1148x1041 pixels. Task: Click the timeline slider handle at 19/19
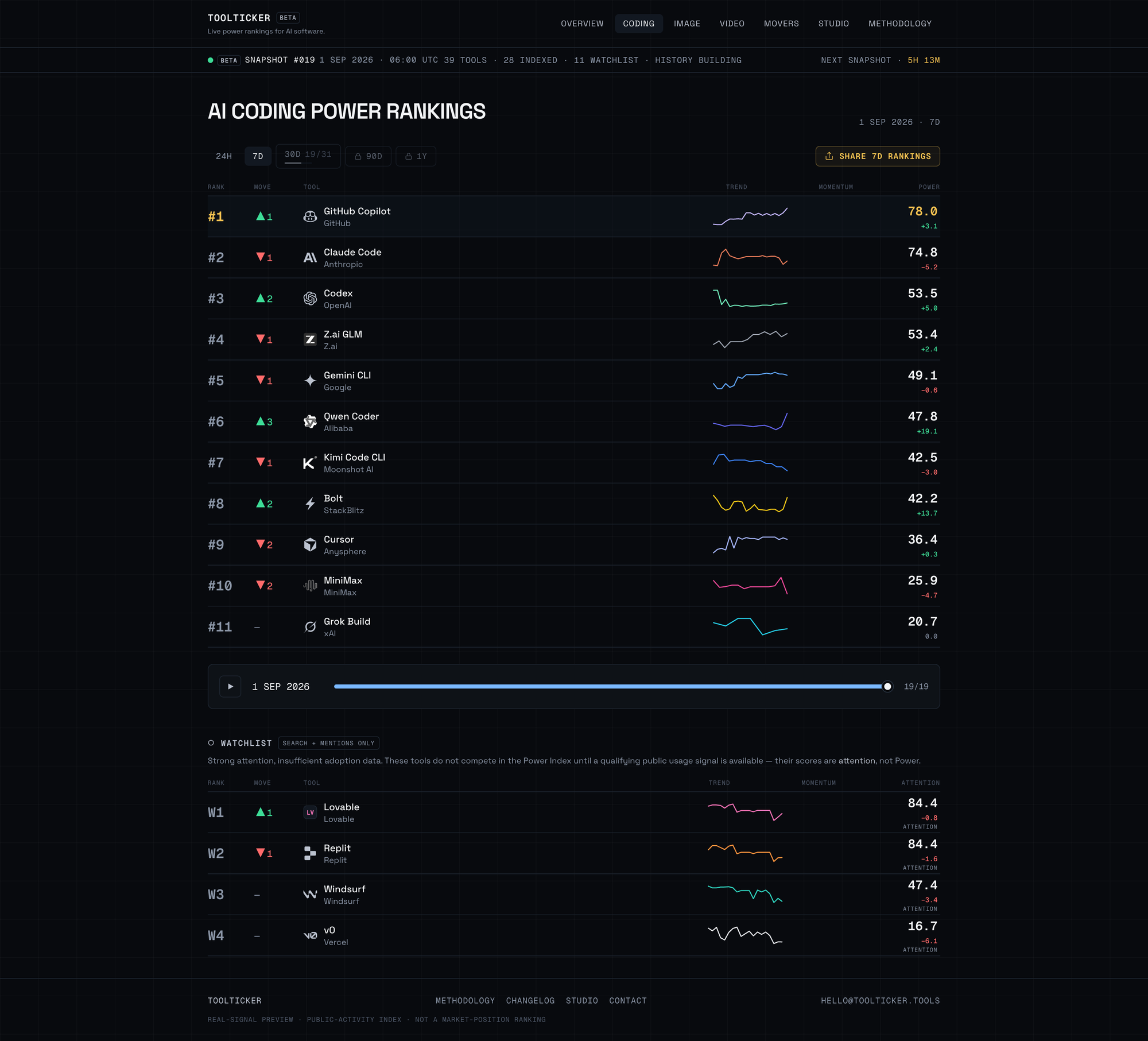pyautogui.click(x=887, y=686)
